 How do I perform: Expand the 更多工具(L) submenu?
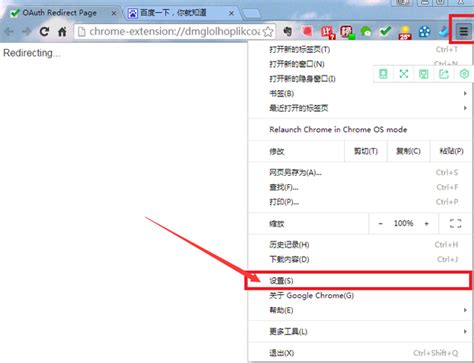click(x=361, y=332)
